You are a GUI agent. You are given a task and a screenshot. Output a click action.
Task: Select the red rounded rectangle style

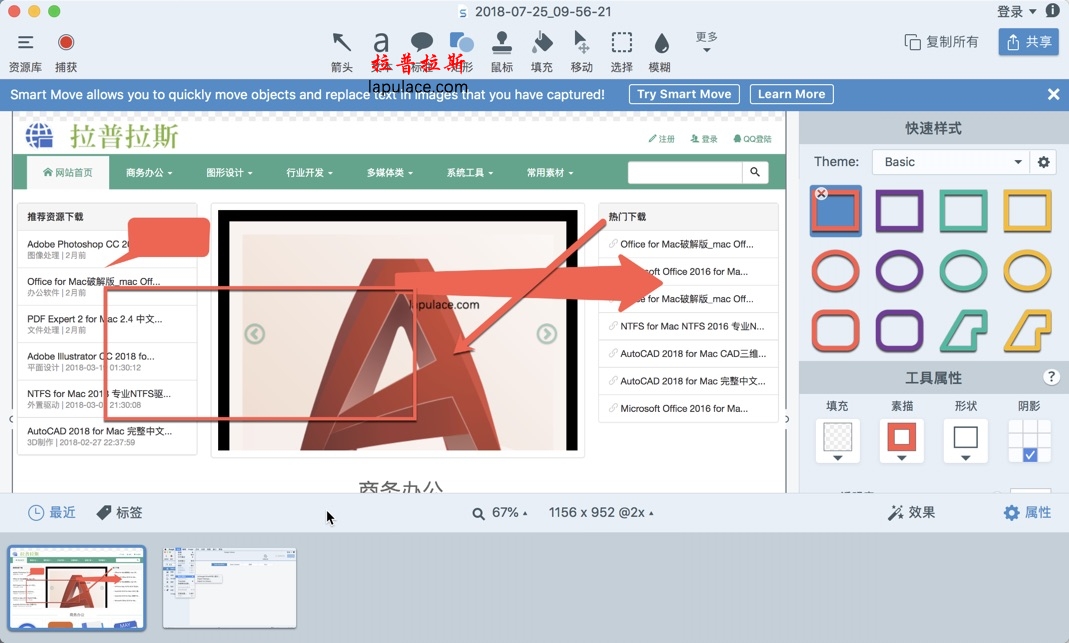click(x=835, y=331)
